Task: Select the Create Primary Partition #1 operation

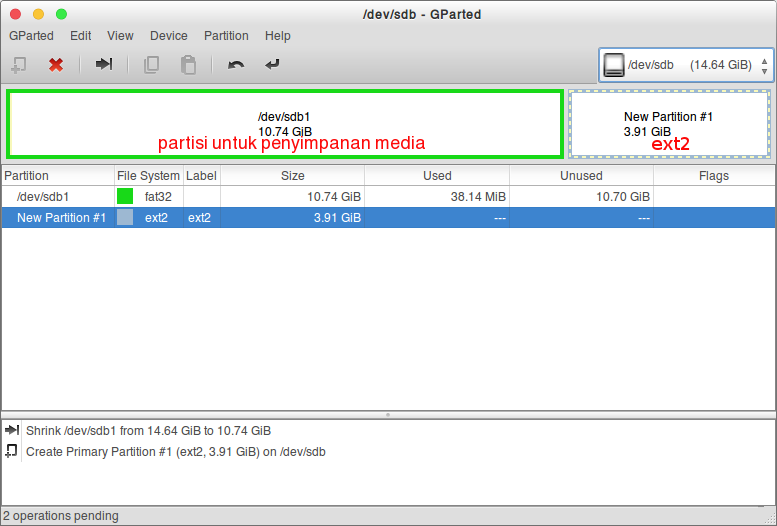Action: click(175, 452)
